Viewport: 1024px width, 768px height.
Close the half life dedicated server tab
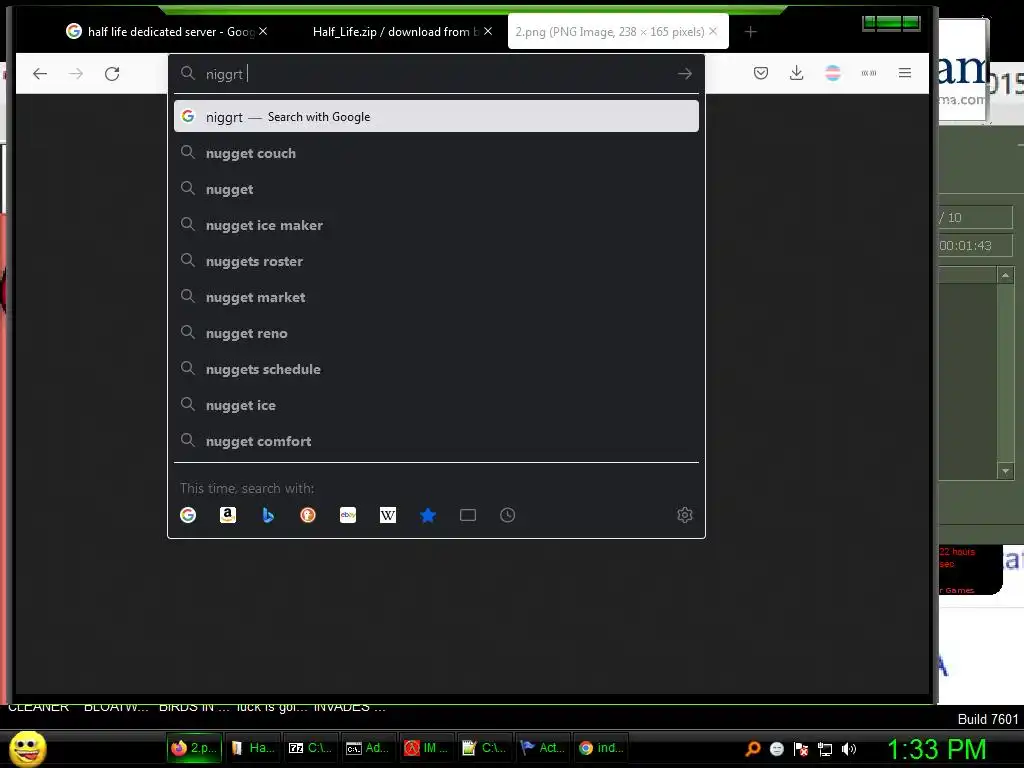point(263,31)
